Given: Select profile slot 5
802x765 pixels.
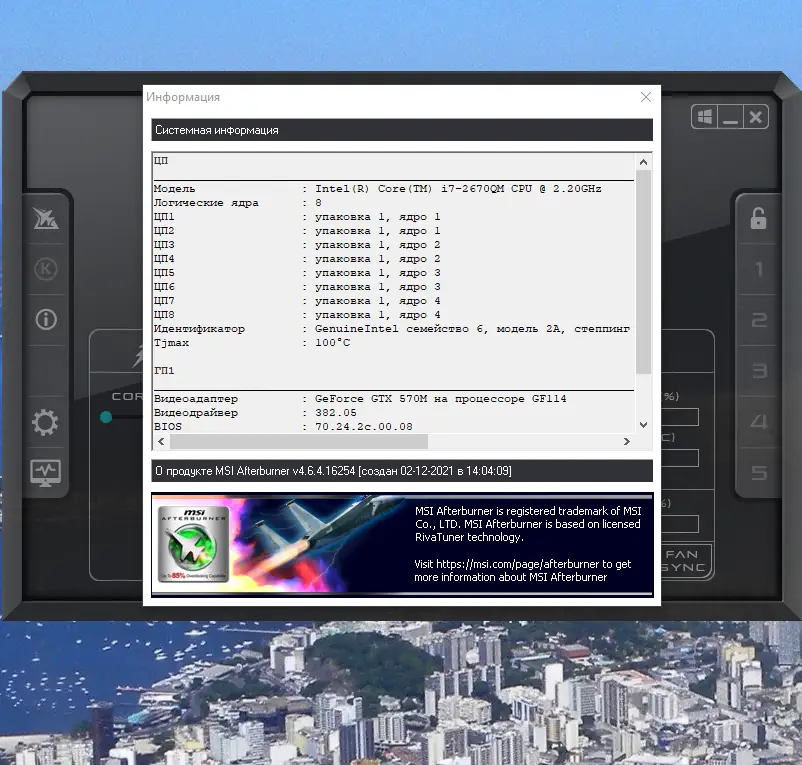Looking at the screenshot, I should click(x=759, y=472).
